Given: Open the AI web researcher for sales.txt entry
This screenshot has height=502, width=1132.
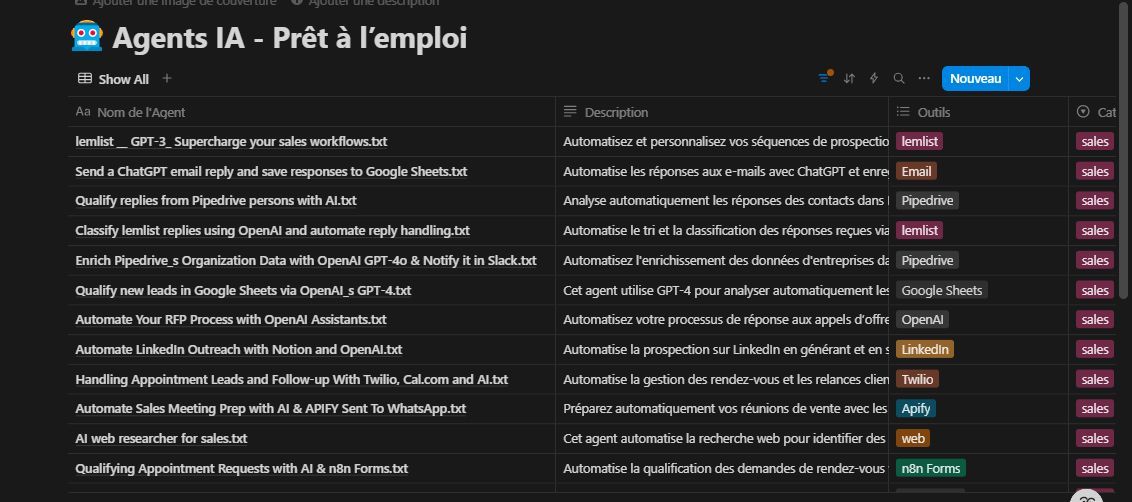Looking at the screenshot, I should (x=161, y=438).
